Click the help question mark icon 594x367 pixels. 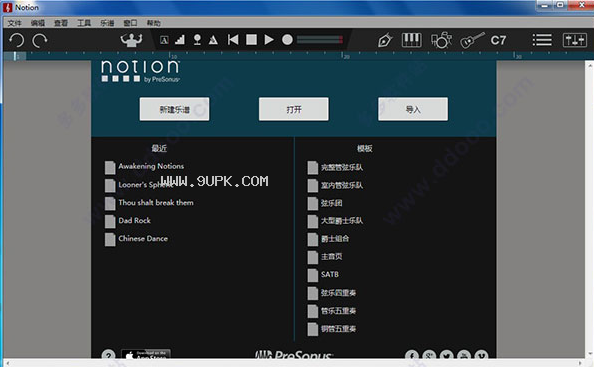pyautogui.click(x=108, y=355)
